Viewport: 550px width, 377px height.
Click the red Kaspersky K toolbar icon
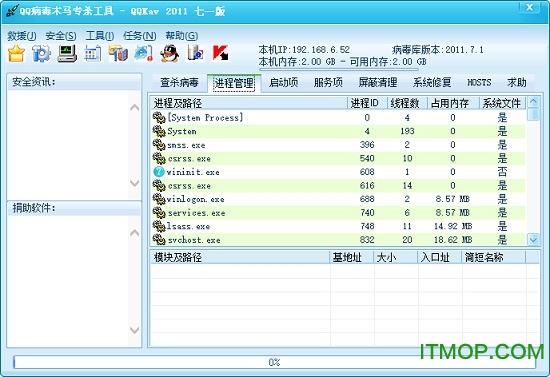[221, 54]
